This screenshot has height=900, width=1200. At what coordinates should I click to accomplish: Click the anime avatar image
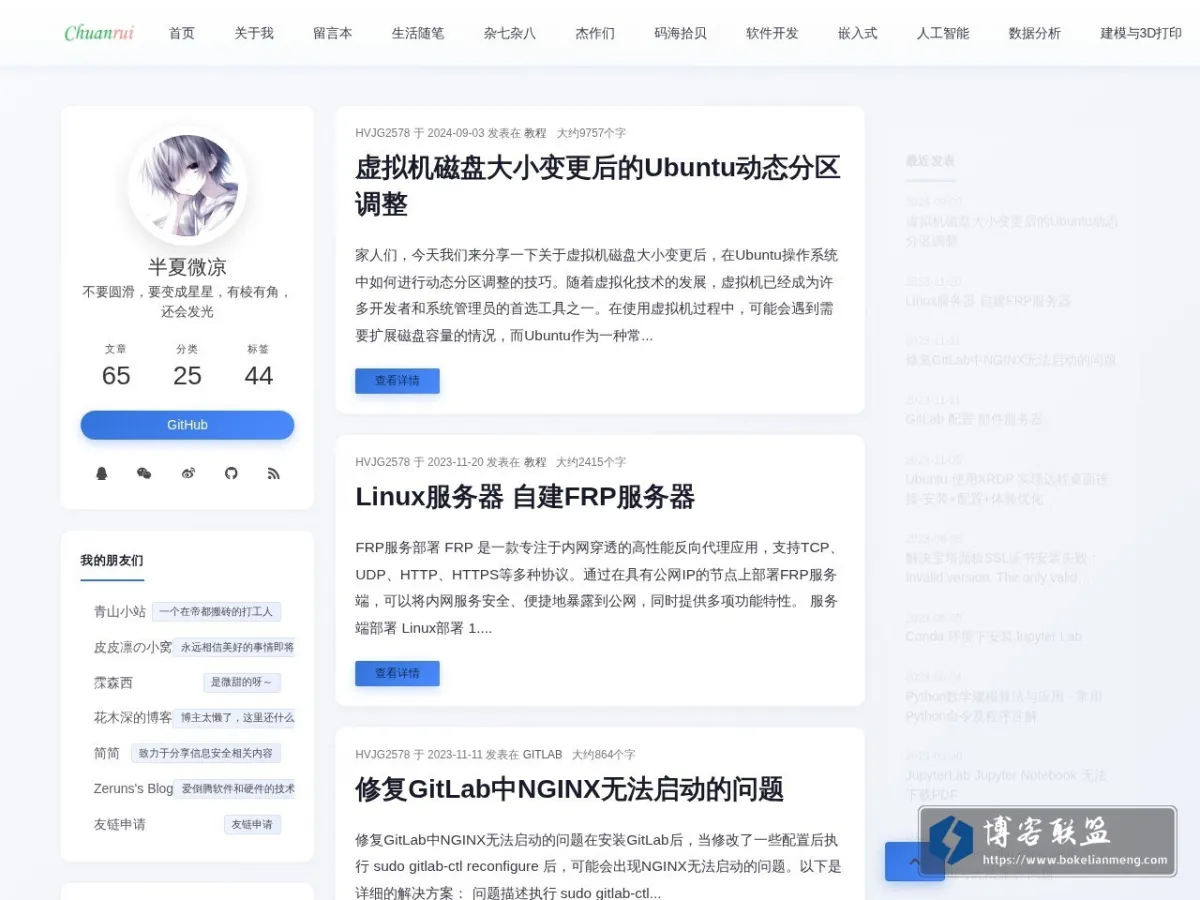tap(188, 186)
